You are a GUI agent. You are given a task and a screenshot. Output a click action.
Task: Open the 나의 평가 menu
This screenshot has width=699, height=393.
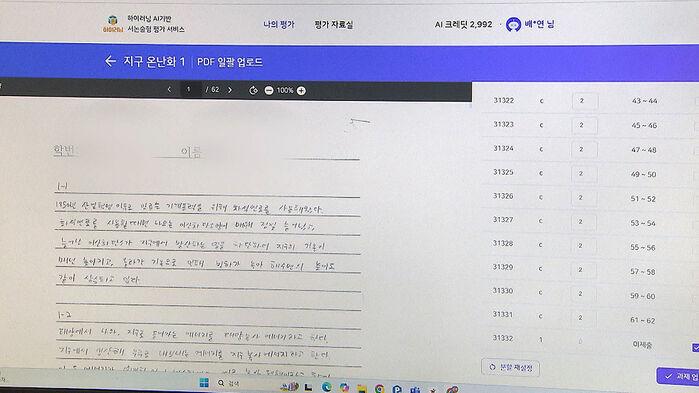coord(279,25)
